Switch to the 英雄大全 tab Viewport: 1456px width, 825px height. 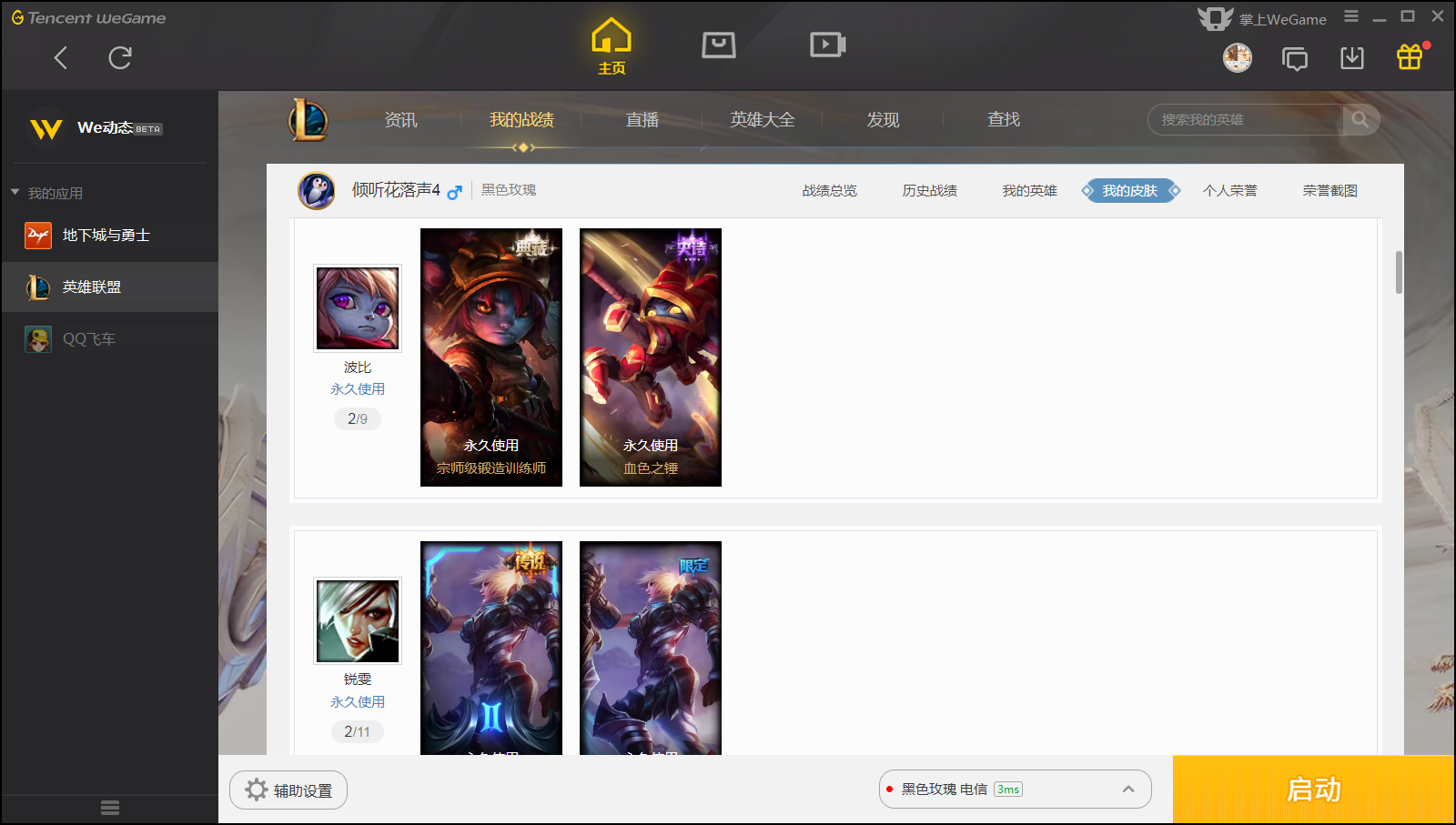[x=763, y=120]
